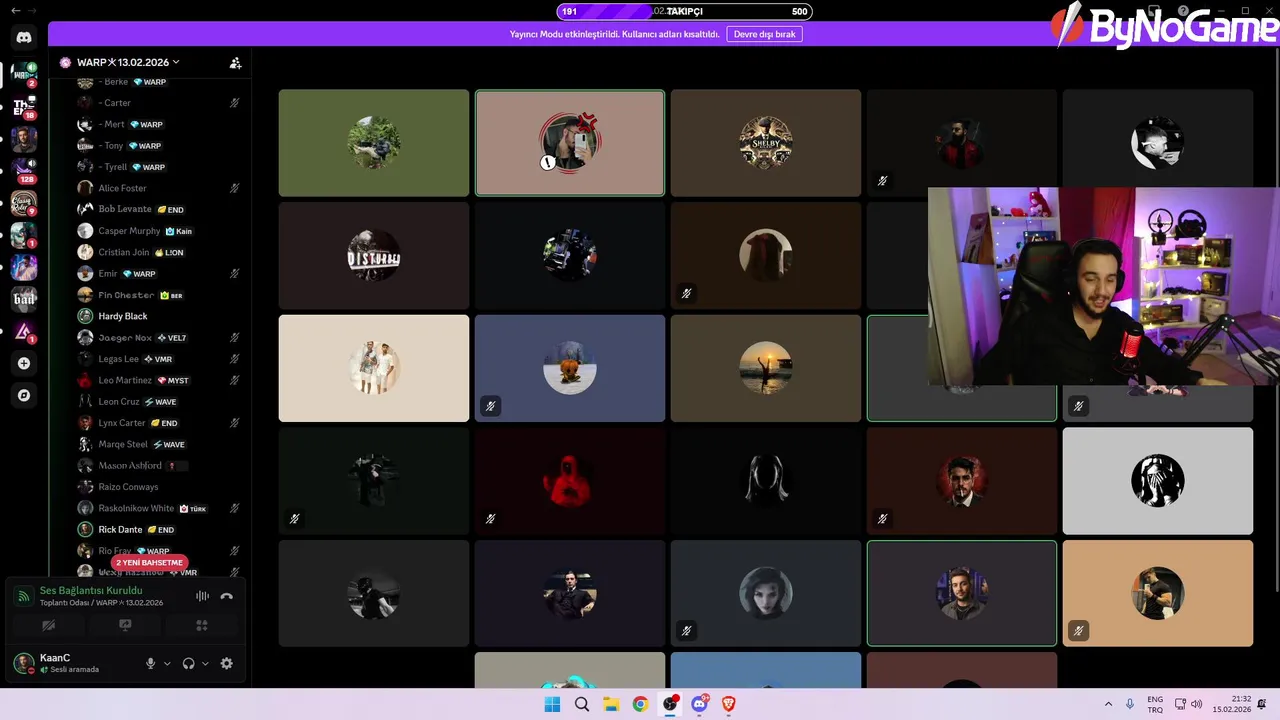Screen dimensions: 1280x720
Task: Focus the cream tile with two people
Action: click(374, 368)
